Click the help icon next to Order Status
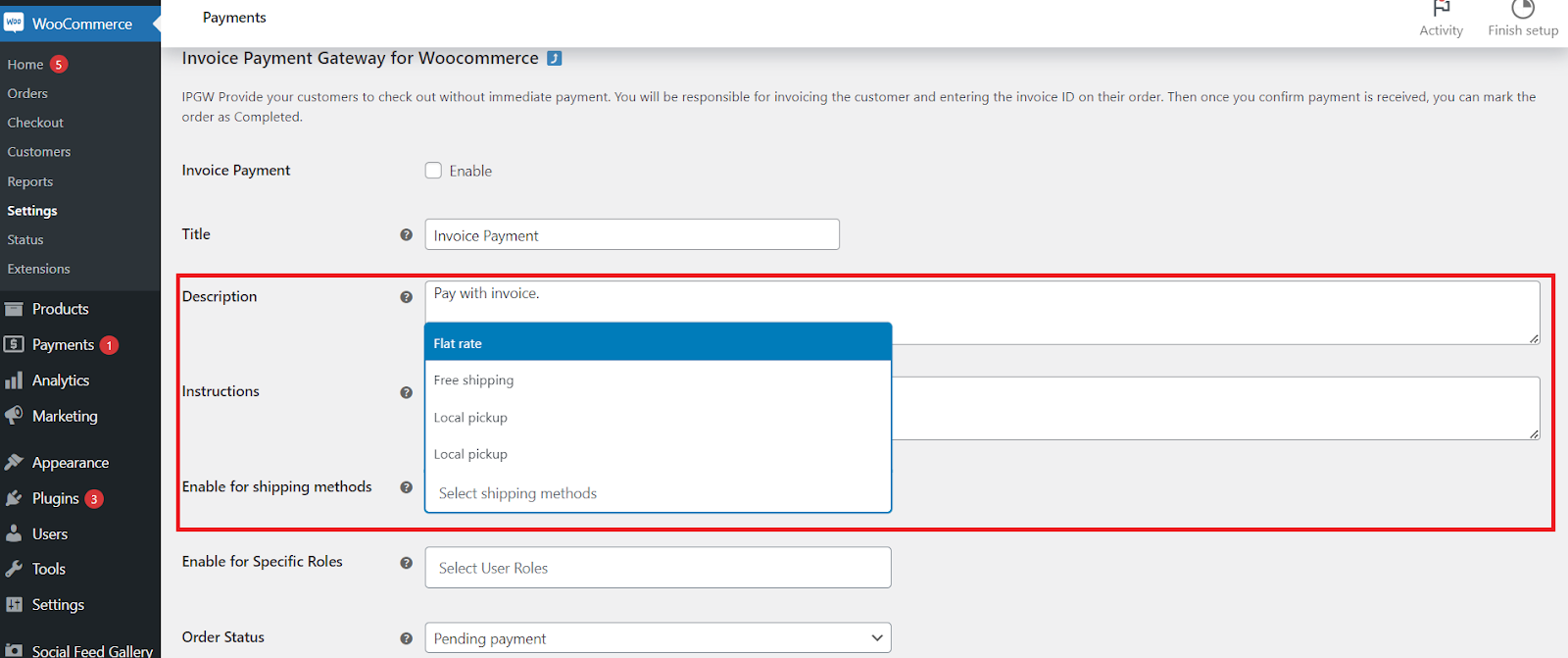 406,638
